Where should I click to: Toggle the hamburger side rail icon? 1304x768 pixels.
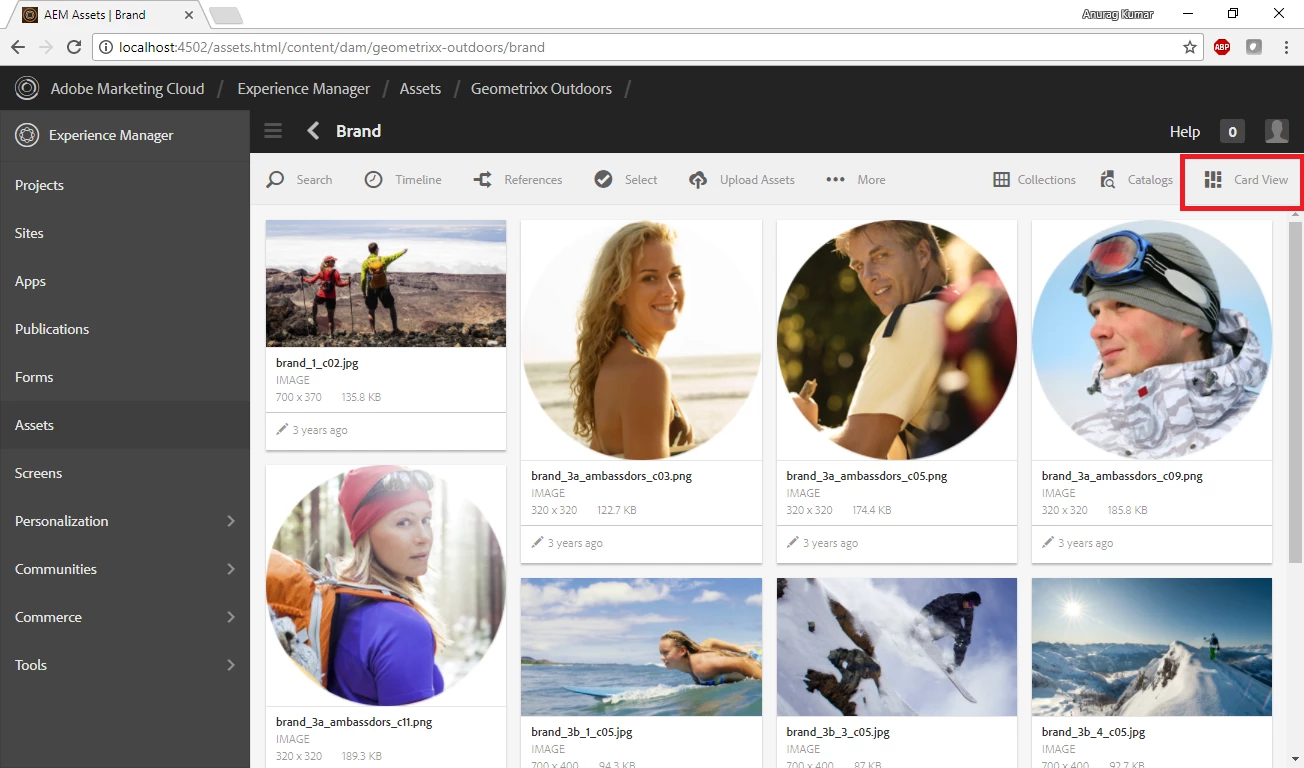point(273,131)
